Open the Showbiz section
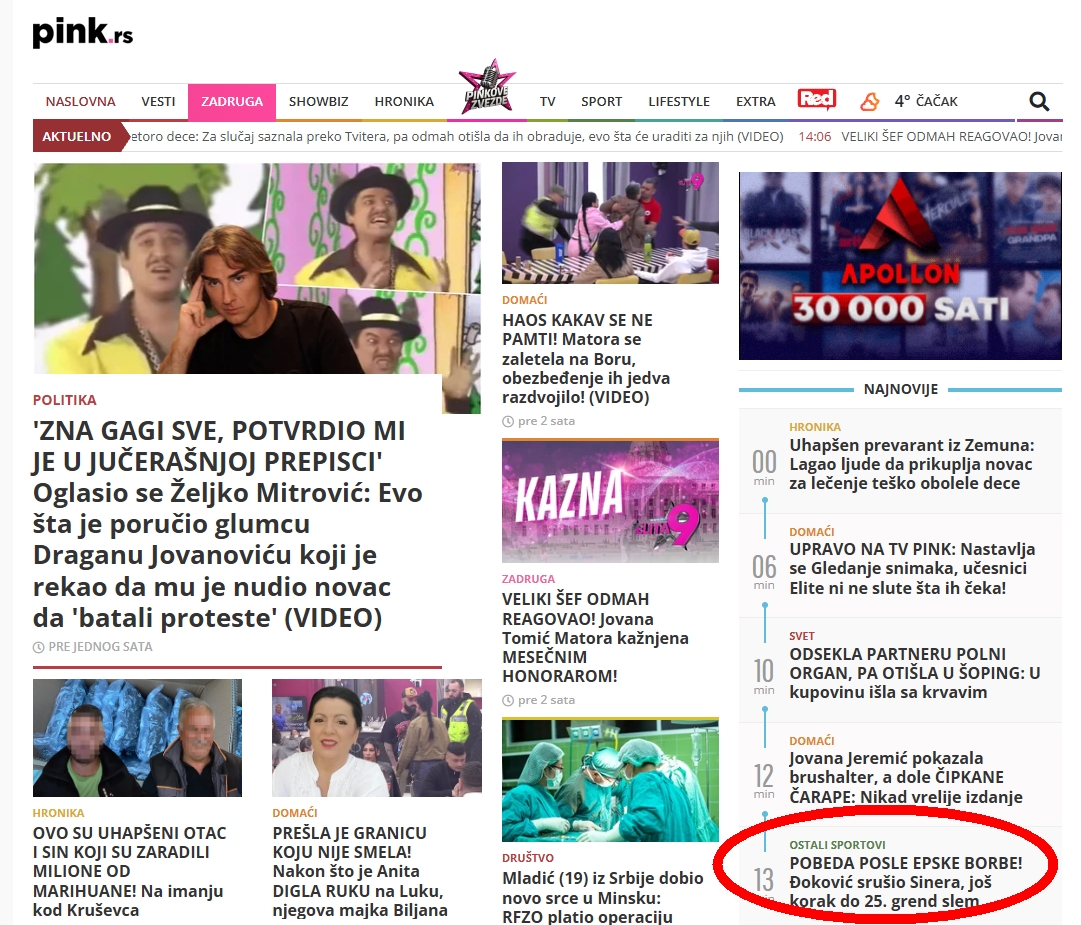 pyautogui.click(x=318, y=101)
